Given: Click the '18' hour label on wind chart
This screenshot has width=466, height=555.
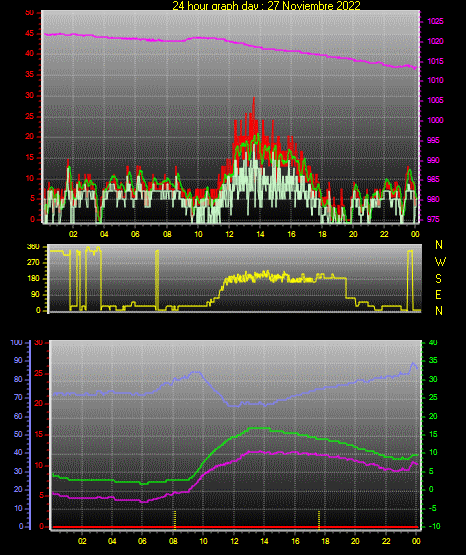Looking at the screenshot, I should point(322,234).
